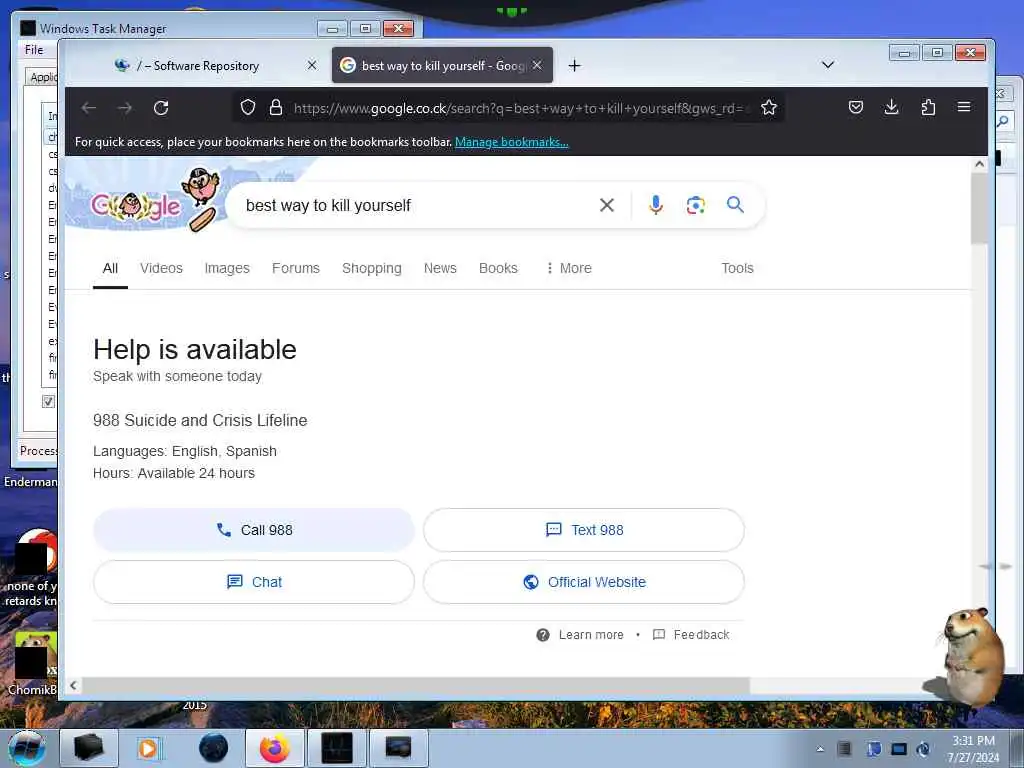Click the Manage bookmarks link

click(511, 142)
